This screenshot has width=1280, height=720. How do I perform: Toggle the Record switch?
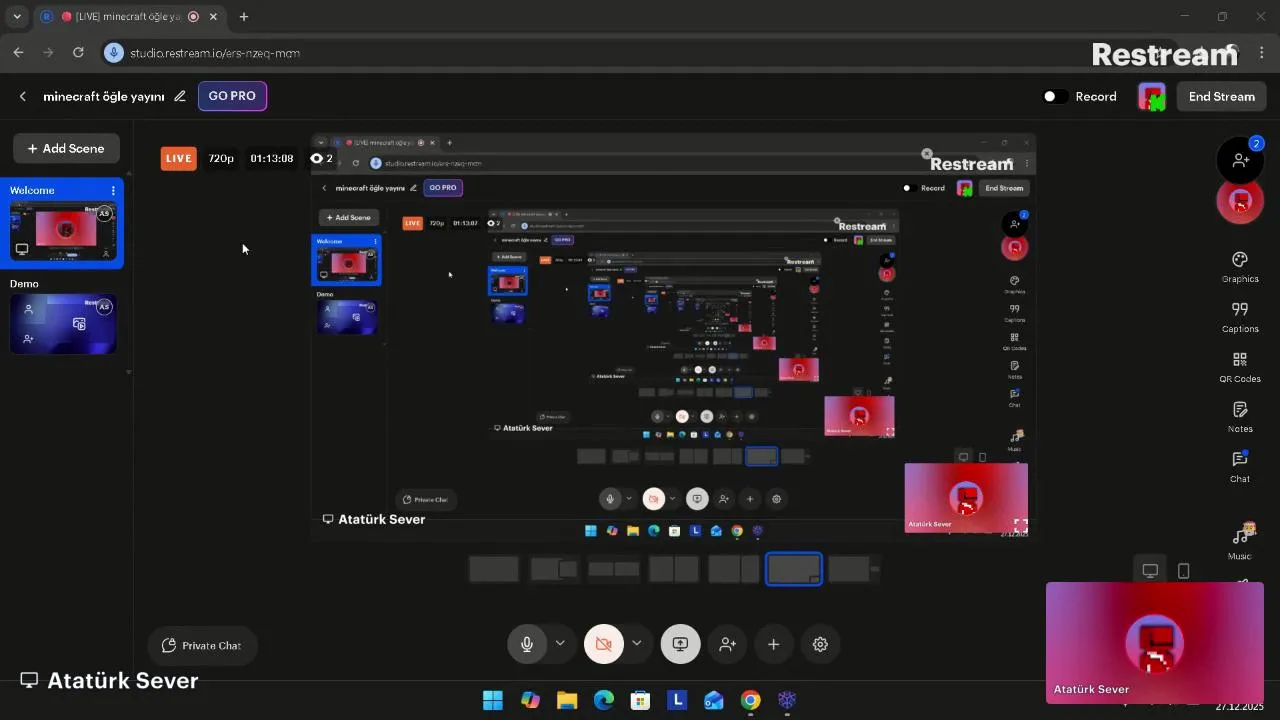pyautogui.click(x=1054, y=96)
